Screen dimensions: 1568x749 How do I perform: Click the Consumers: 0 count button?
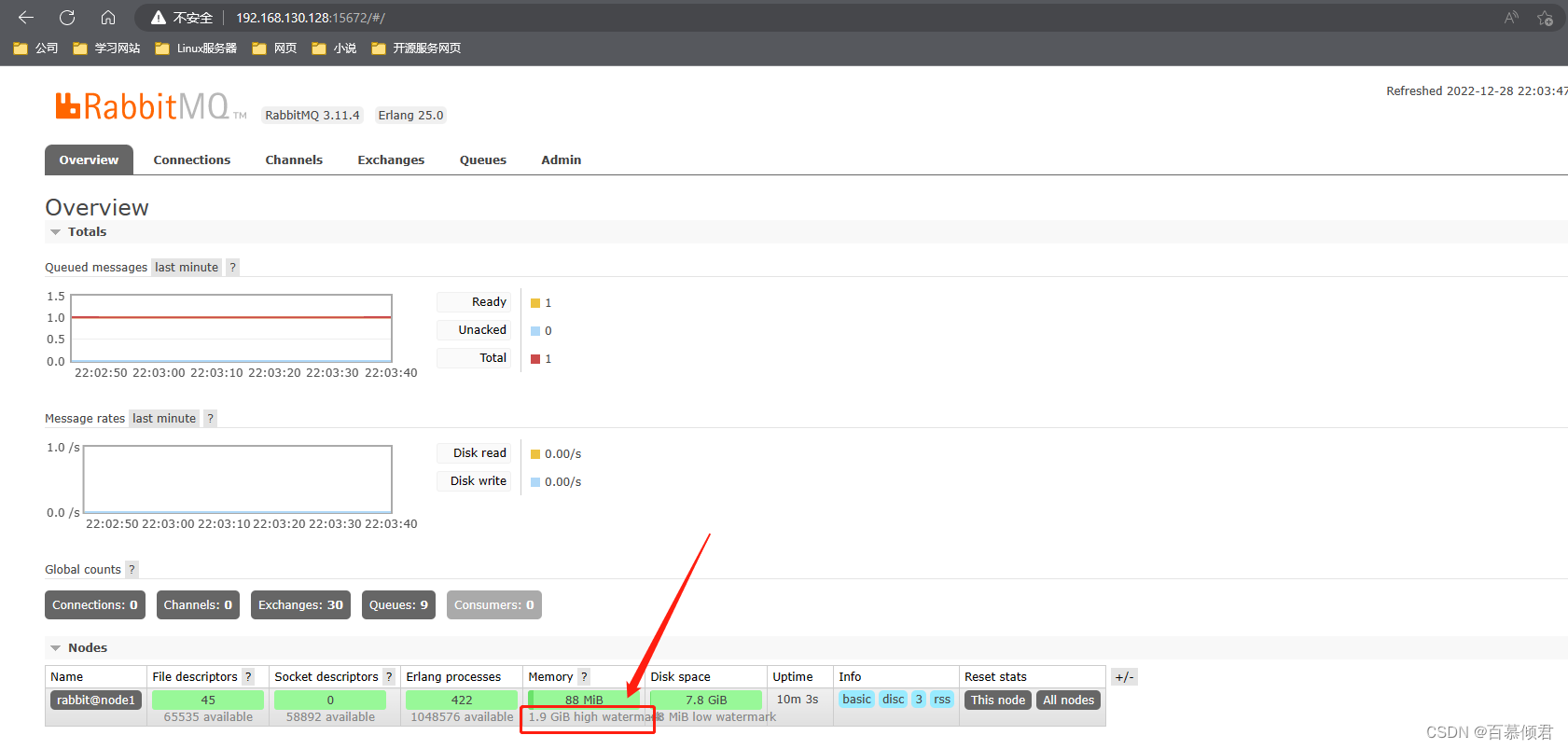tap(494, 605)
